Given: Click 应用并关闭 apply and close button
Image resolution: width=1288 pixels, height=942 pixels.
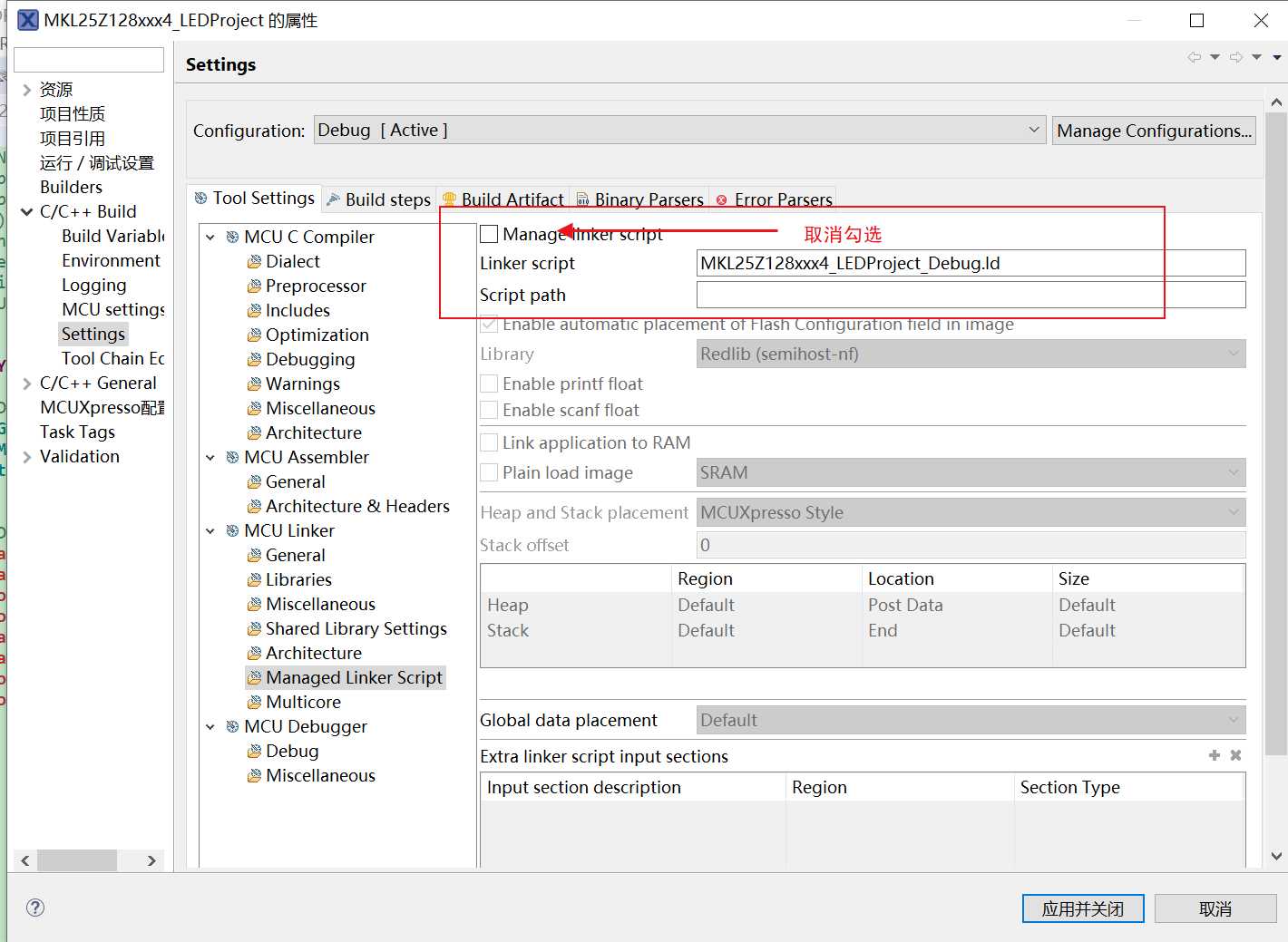Looking at the screenshot, I should point(1083,908).
